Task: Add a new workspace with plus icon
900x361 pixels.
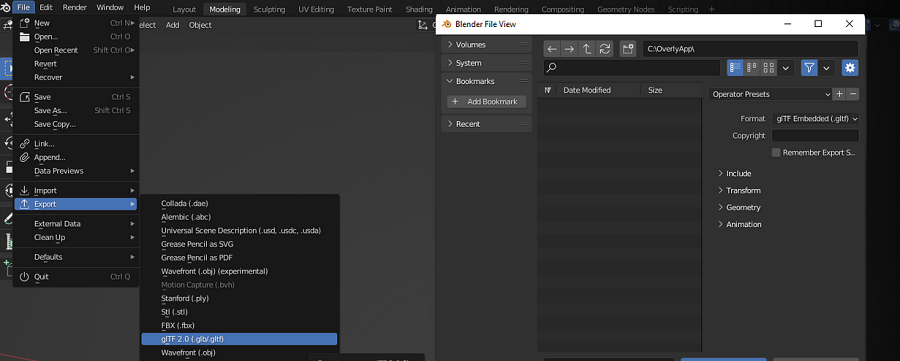Action: point(712,9)
